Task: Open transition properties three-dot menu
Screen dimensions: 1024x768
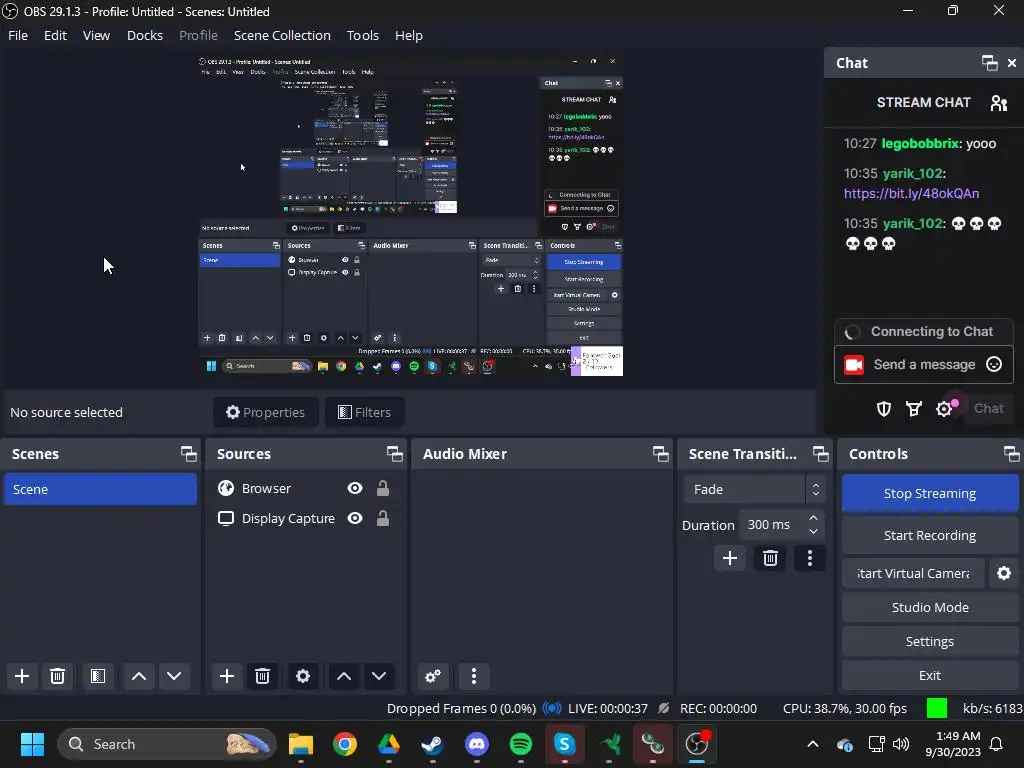Action: pyautogui.click(x=810, y=558)
